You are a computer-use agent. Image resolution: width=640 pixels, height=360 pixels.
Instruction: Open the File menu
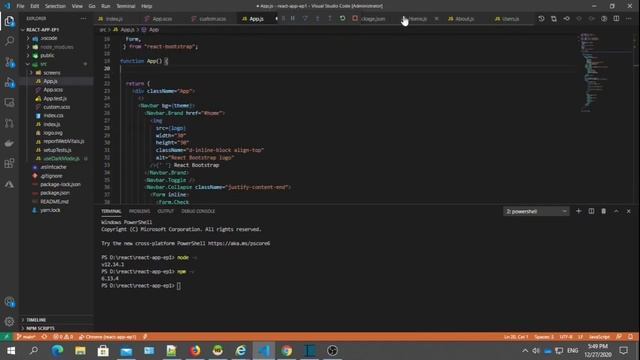20,6
